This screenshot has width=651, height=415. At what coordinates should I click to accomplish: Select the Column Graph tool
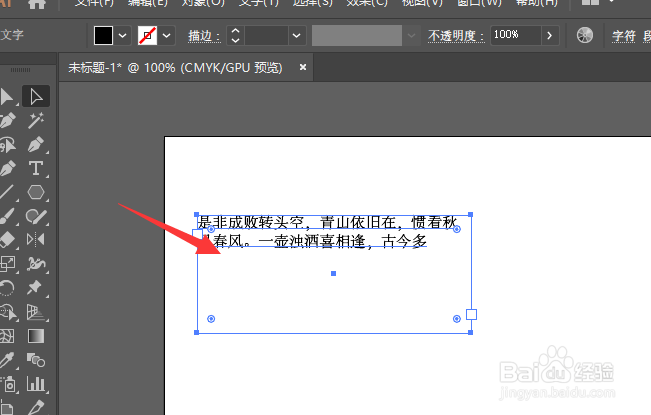(x=36, y=384)
